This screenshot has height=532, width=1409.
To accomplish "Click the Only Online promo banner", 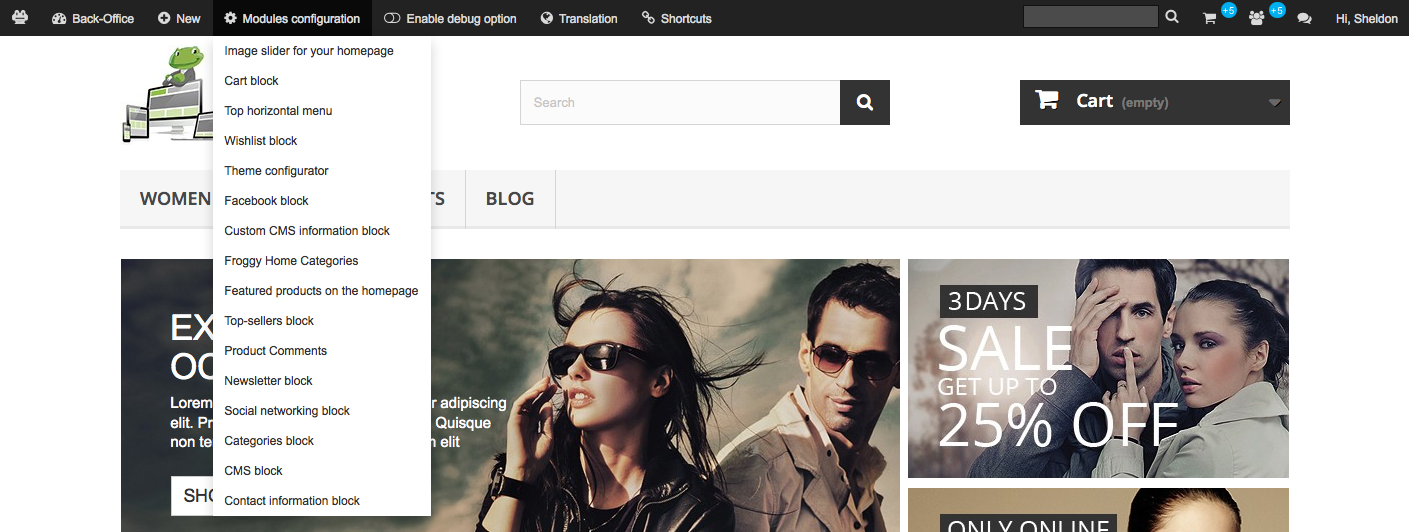I will tap(1098, 510).
